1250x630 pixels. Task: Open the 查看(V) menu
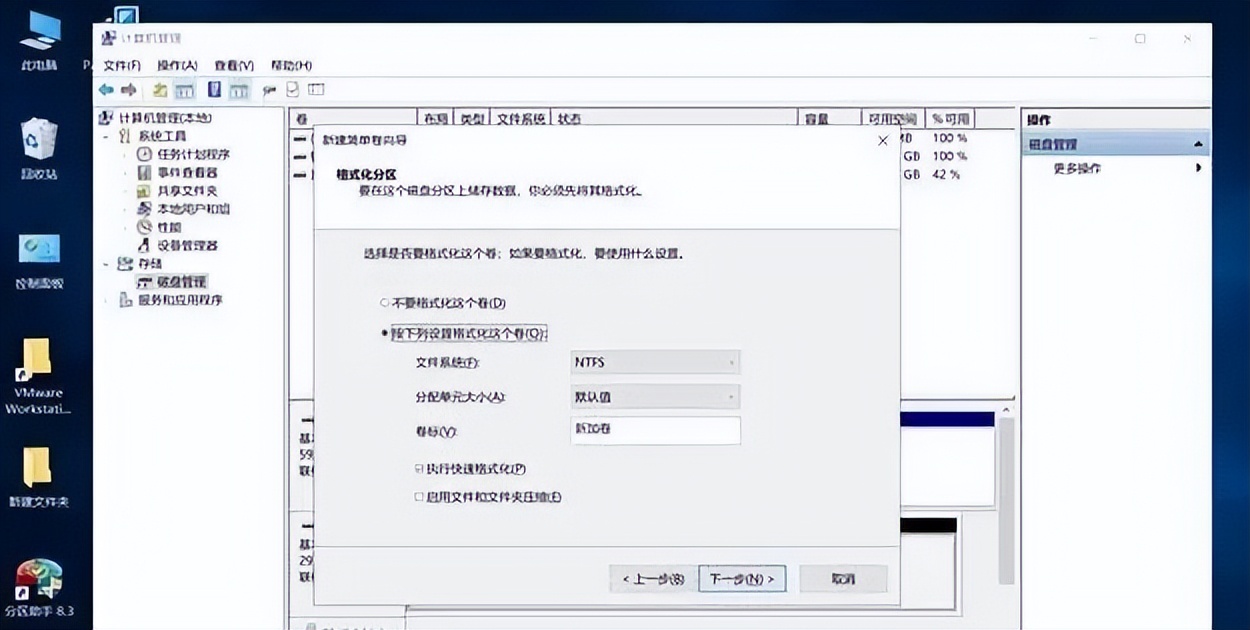(x=234, y=65)
